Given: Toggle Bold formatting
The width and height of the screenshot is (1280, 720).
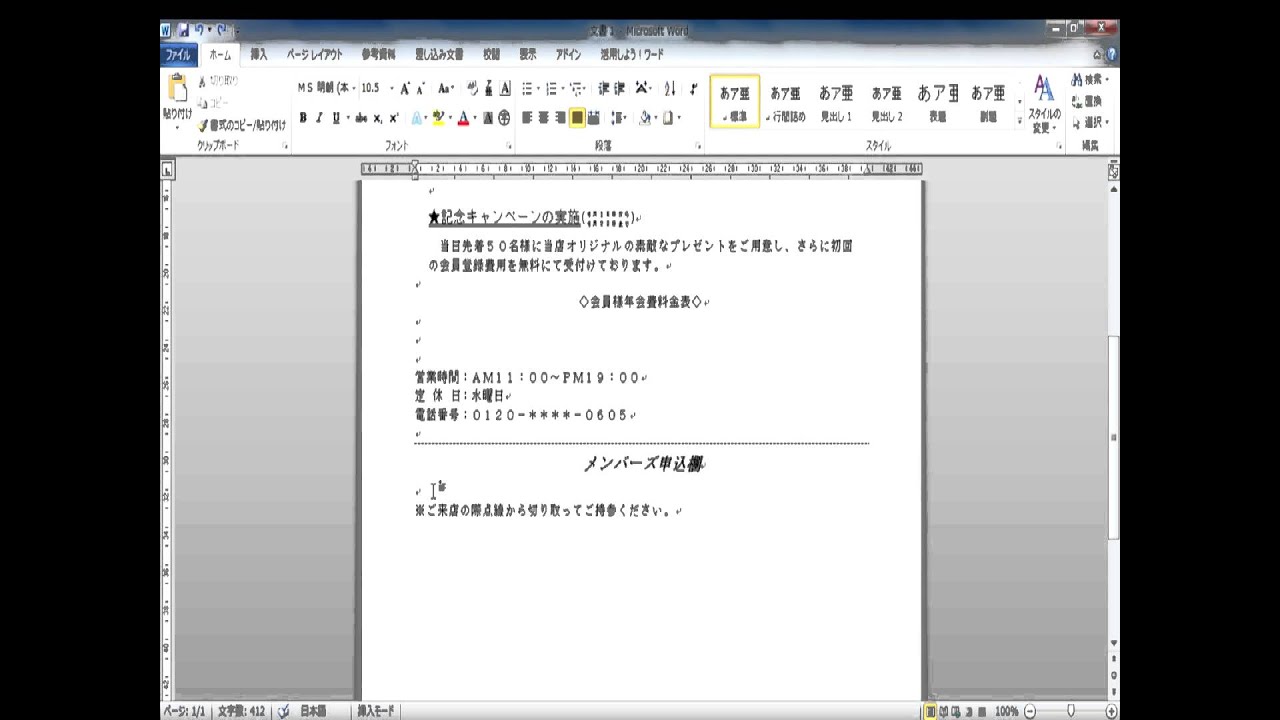Looking at the screenshot, I should (303, 118).
